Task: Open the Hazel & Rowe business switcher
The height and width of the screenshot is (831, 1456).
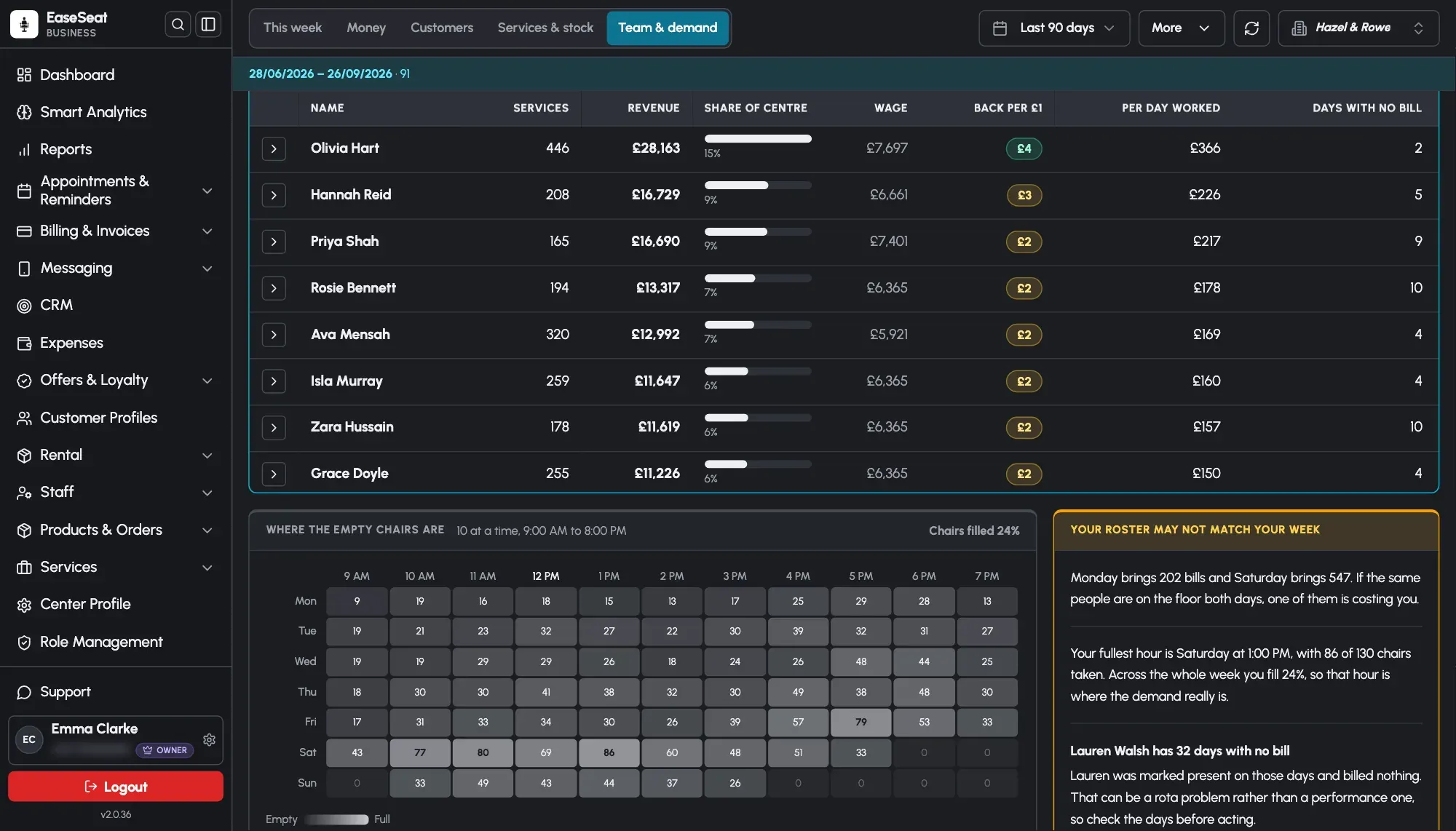Action: [1358, 28]
